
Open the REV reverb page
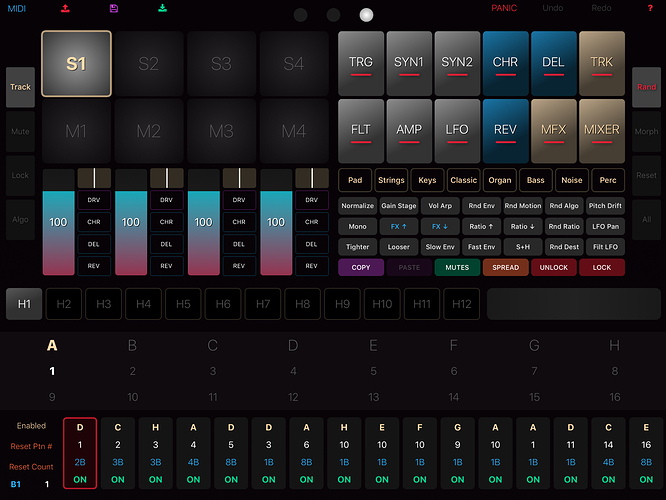click(505, 131)
